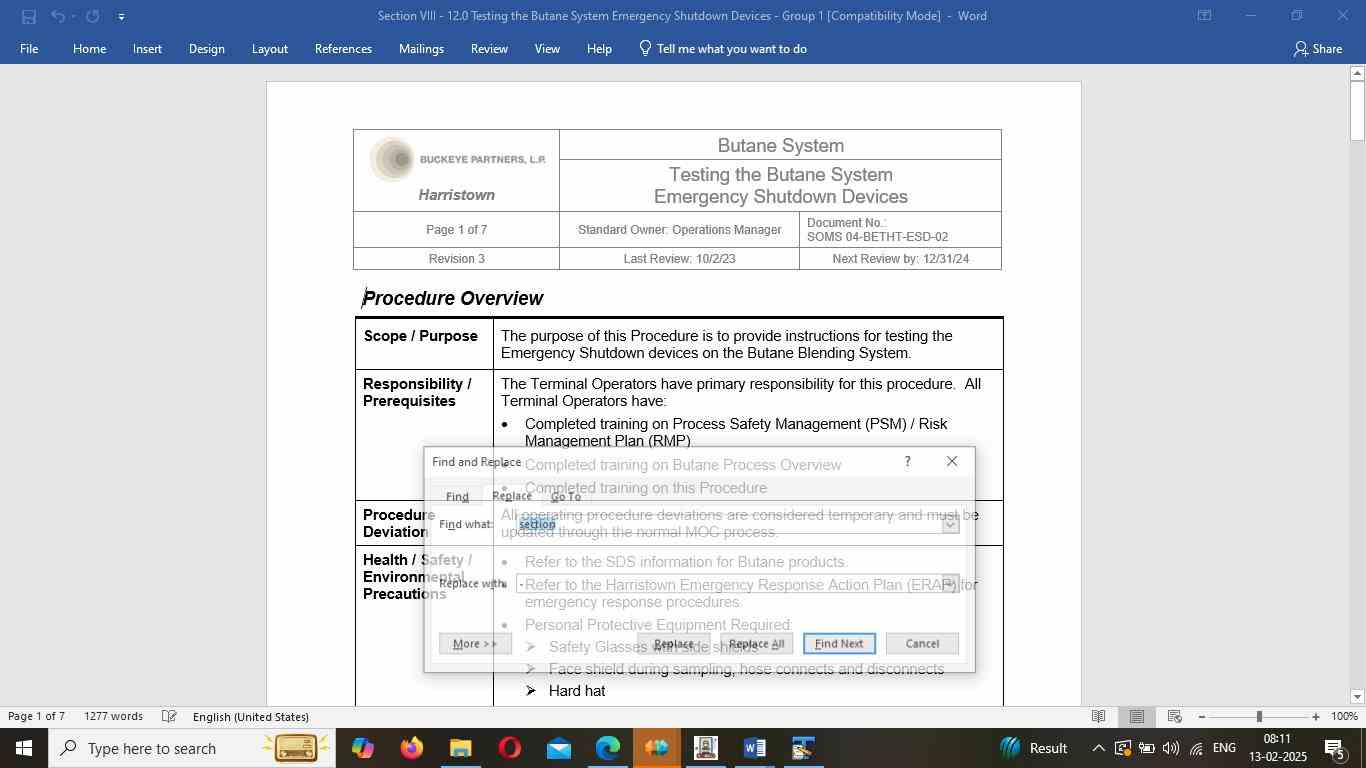1366x768 pixels.
Task: Switch to Read Mode view icon
Action: point(1098,716)
